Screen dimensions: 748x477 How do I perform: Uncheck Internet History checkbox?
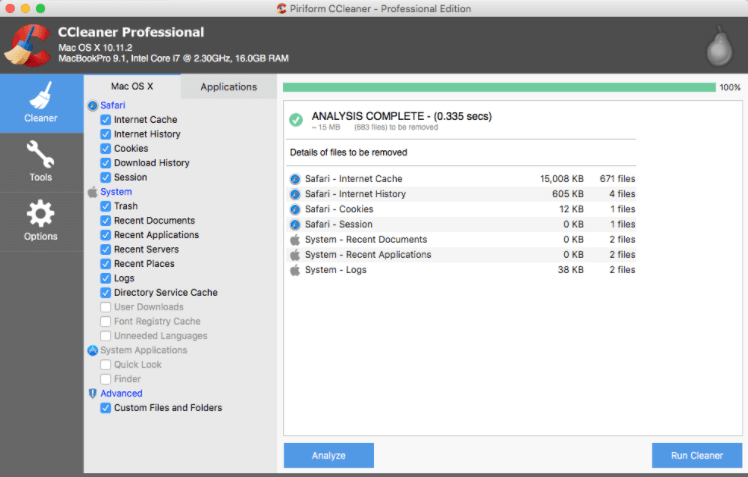pos(105,134)
